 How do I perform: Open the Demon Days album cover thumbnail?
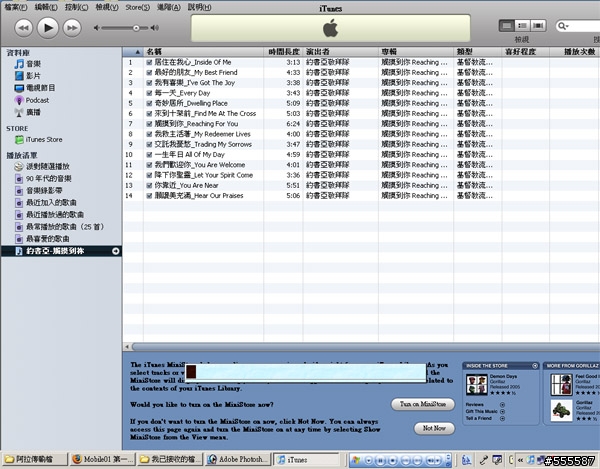coord(476,384)
